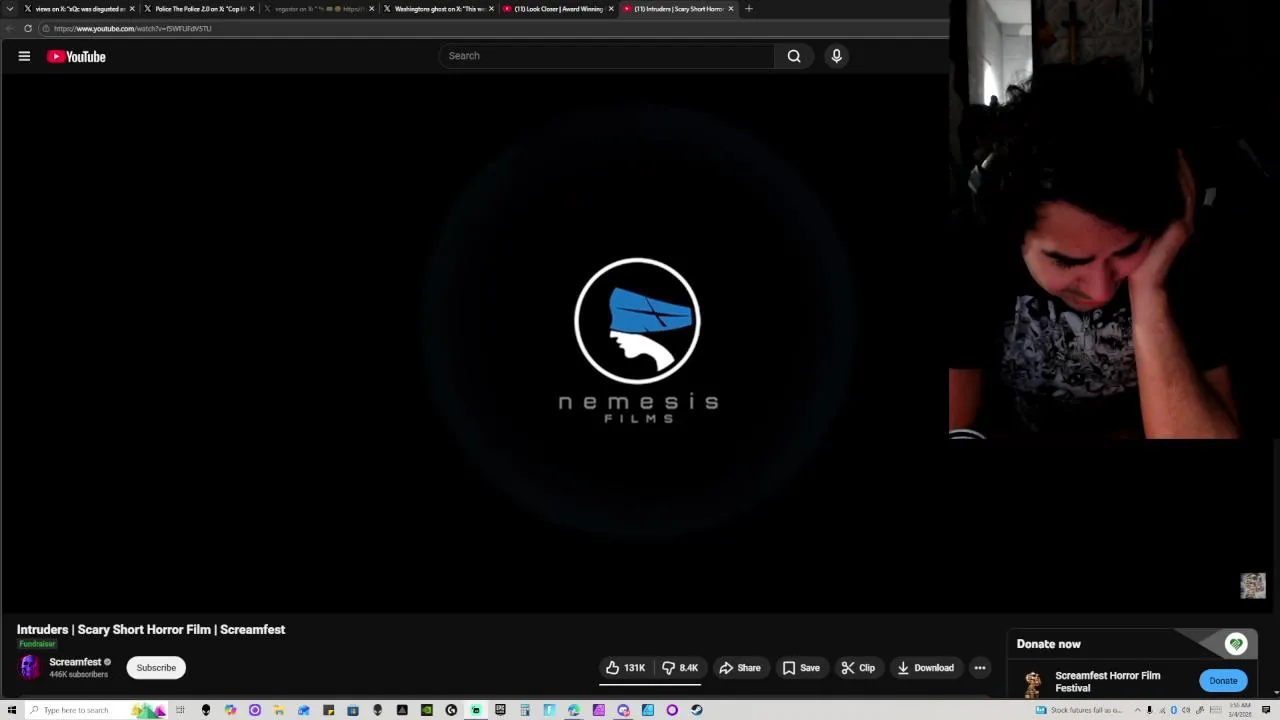Viewport: 1280px width, 720px height.
Task: Click the youtube.com address bar URL
Action: (x=132, y=29)
